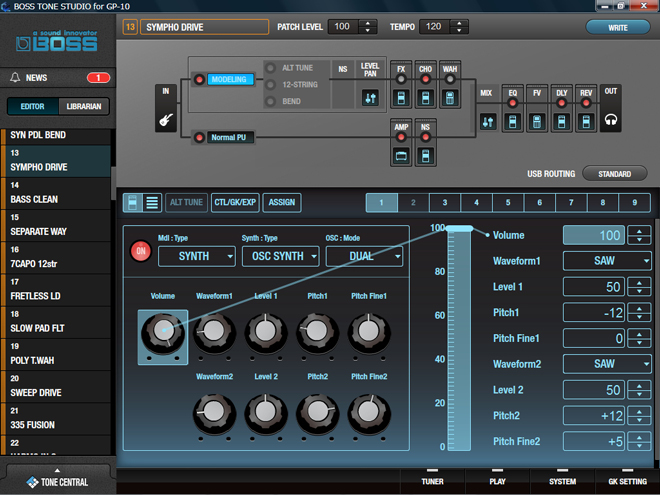Image resolution: width=660 pixels, height=495 pixels.
Task: Expand the OSC Mode DUAL dropdown
Action: (x=364, y=256)
